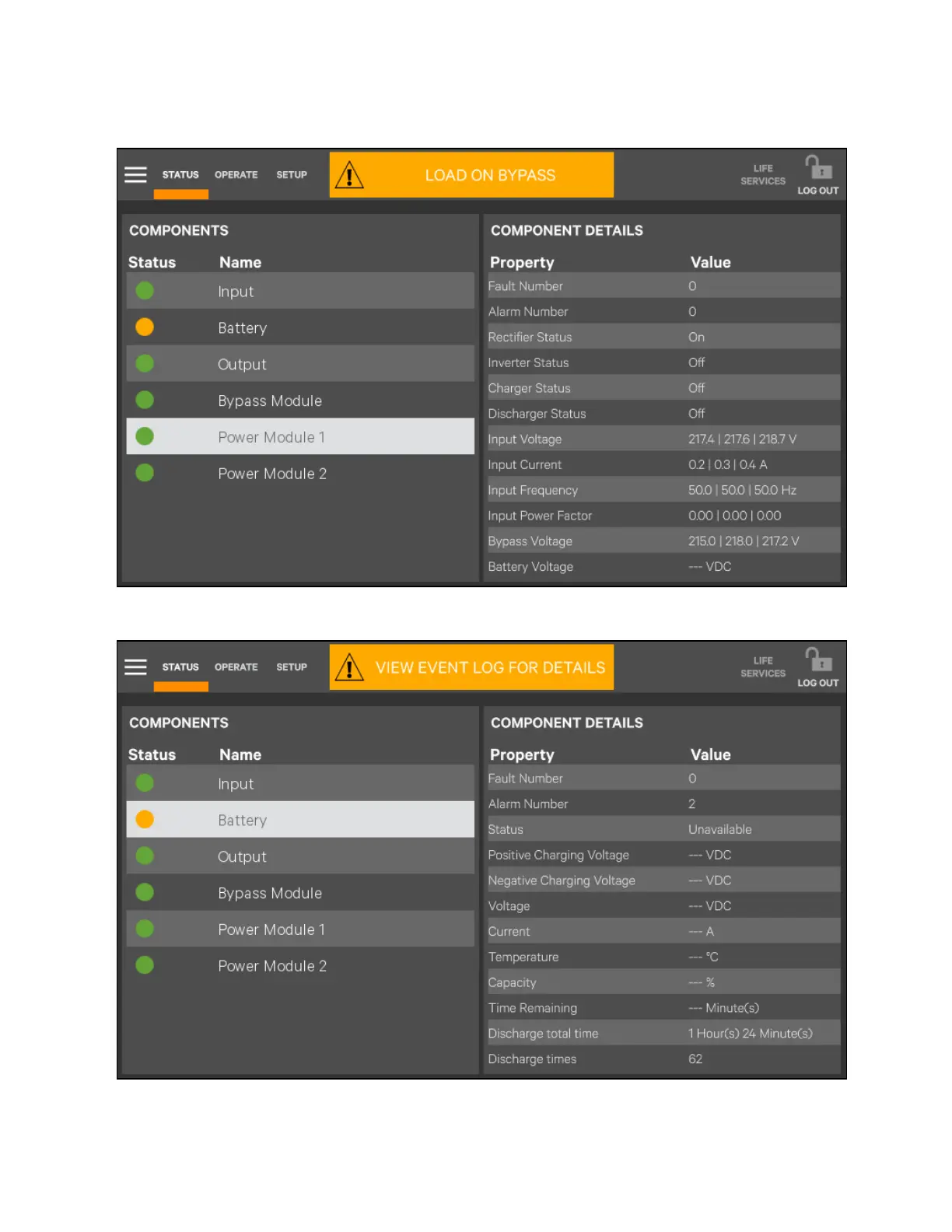952x1232 pixels.
Task: Click warning triangle beside VIEW EVENT LOG
Action: point(349,667)
